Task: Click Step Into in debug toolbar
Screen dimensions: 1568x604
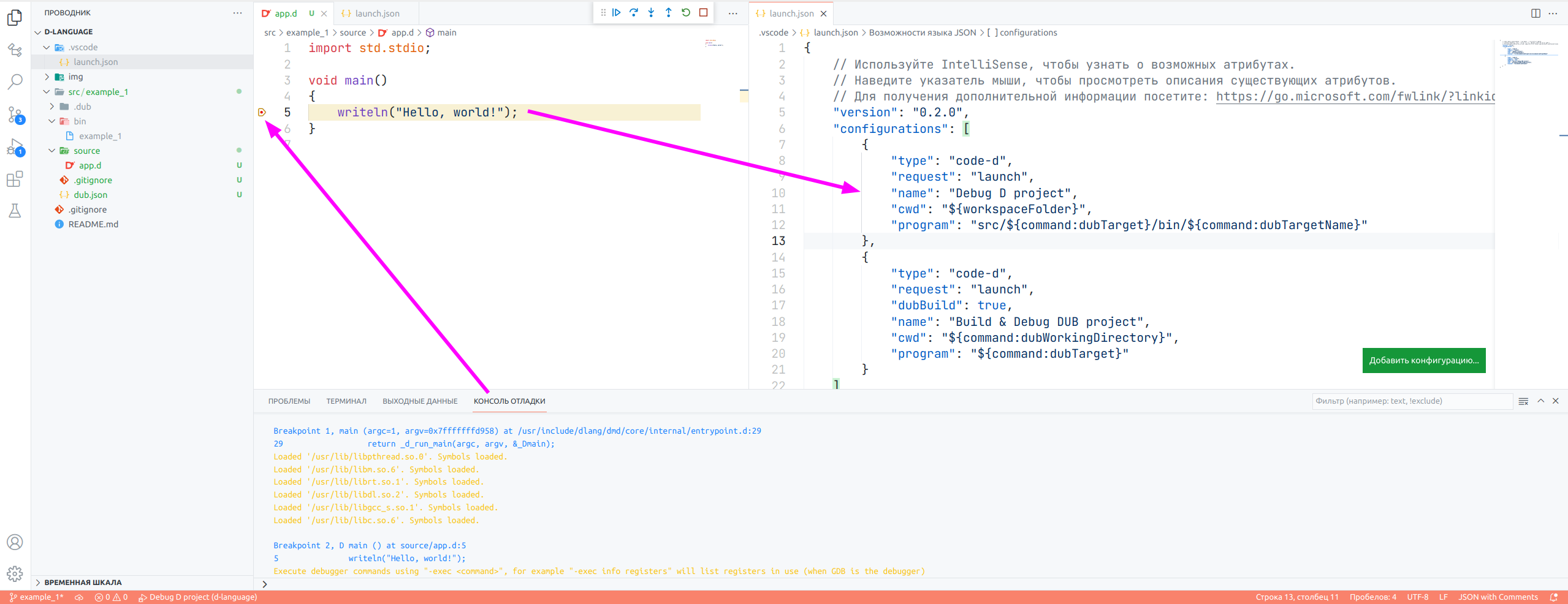Action: [x=651, y=12]
